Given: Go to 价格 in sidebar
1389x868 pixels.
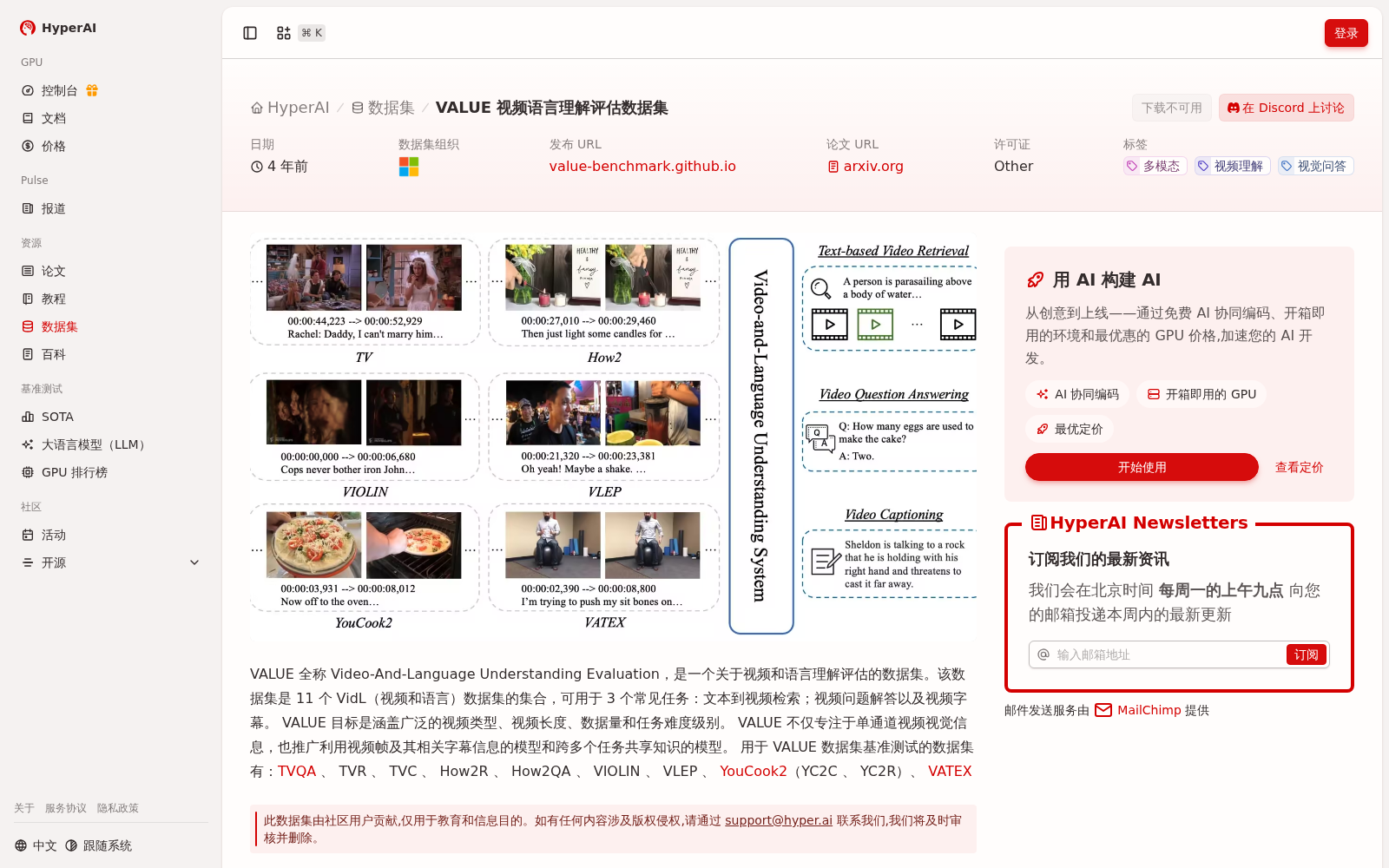Looking at the screenshot, I should [x=111, y=146].
